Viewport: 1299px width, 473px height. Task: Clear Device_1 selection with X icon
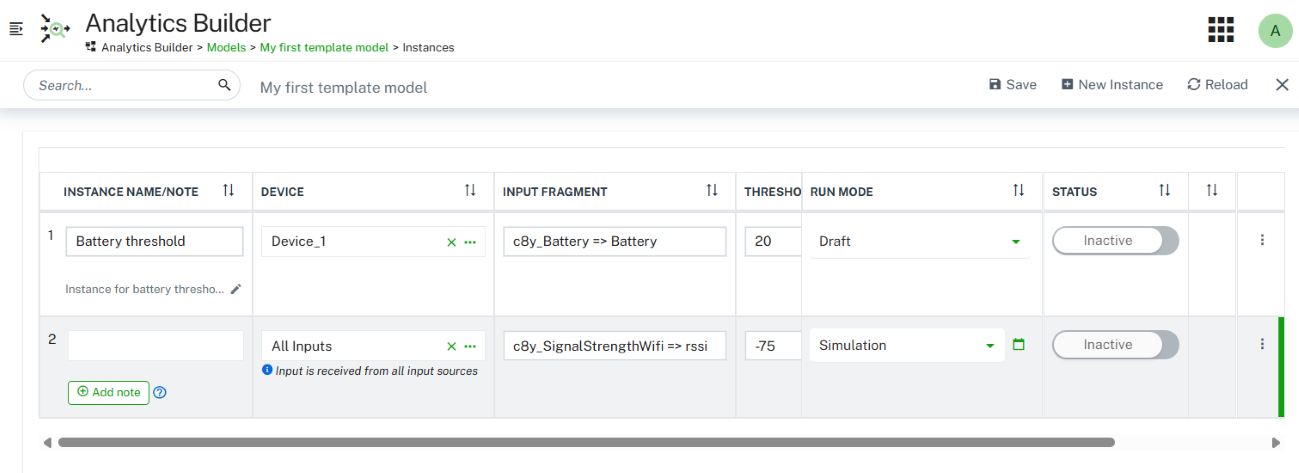[451, 242]
